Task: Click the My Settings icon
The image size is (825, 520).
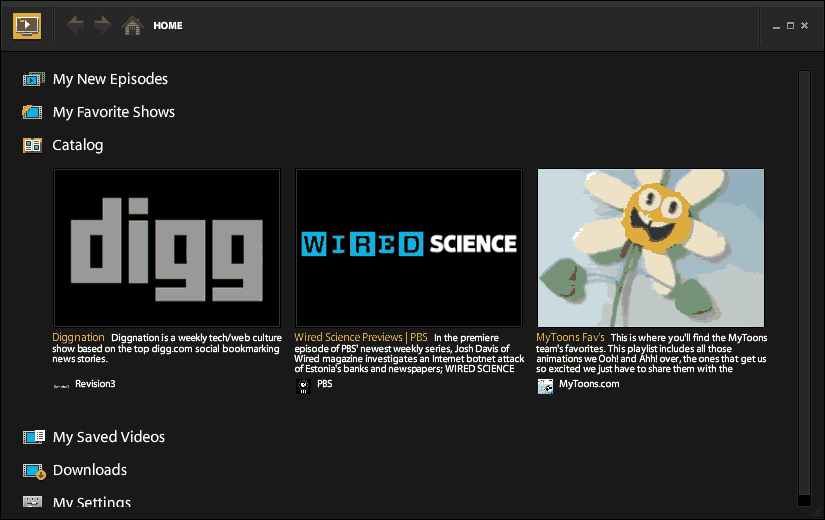Action: (32, 501)
